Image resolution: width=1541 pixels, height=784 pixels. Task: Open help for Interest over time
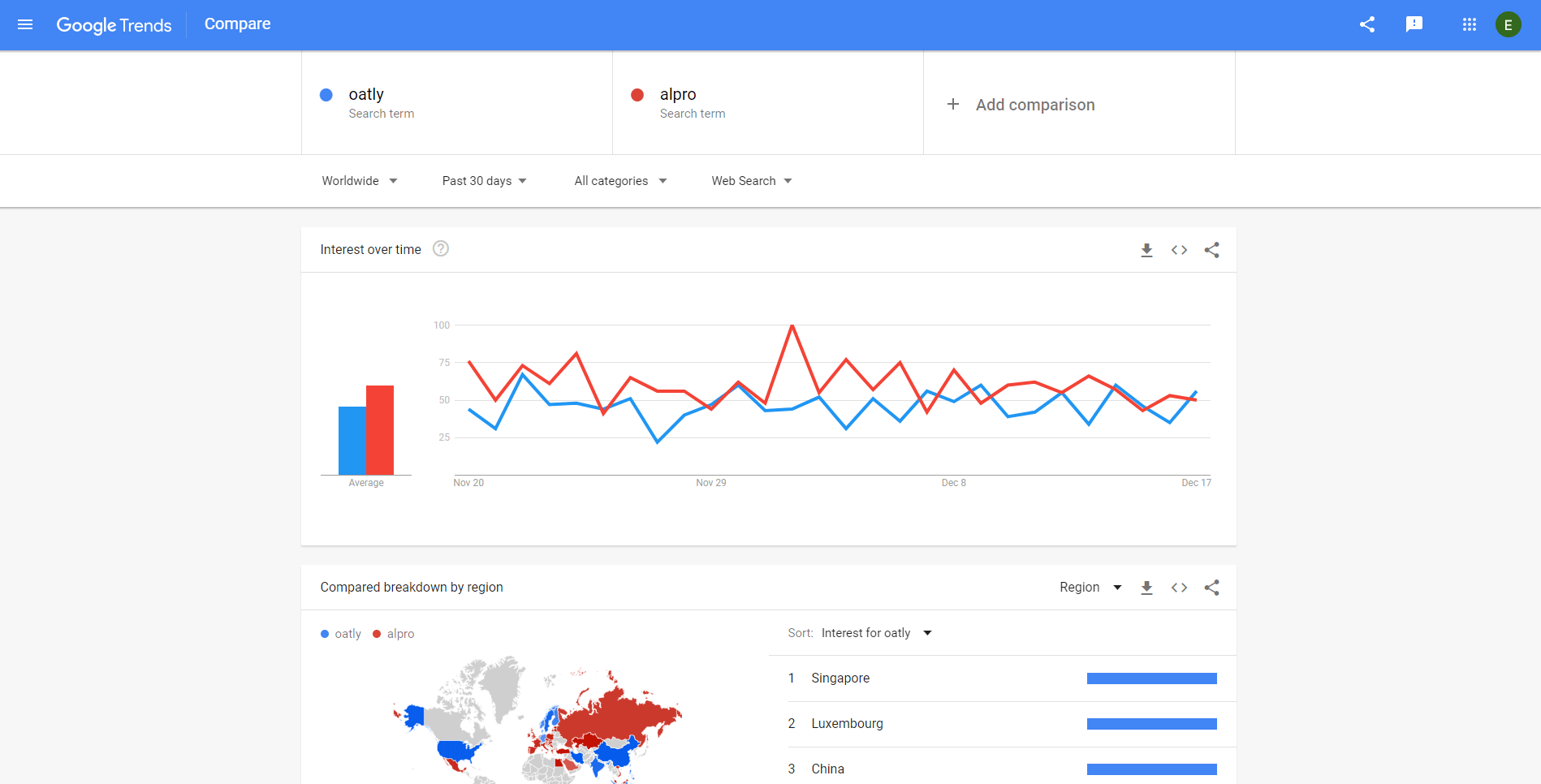[441, 249]
